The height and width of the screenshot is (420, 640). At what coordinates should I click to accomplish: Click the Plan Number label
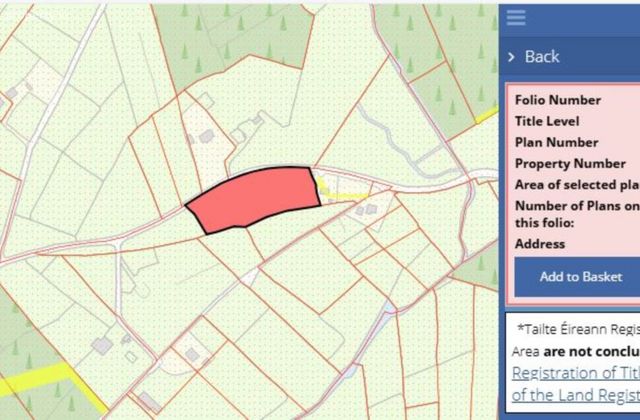556,142
